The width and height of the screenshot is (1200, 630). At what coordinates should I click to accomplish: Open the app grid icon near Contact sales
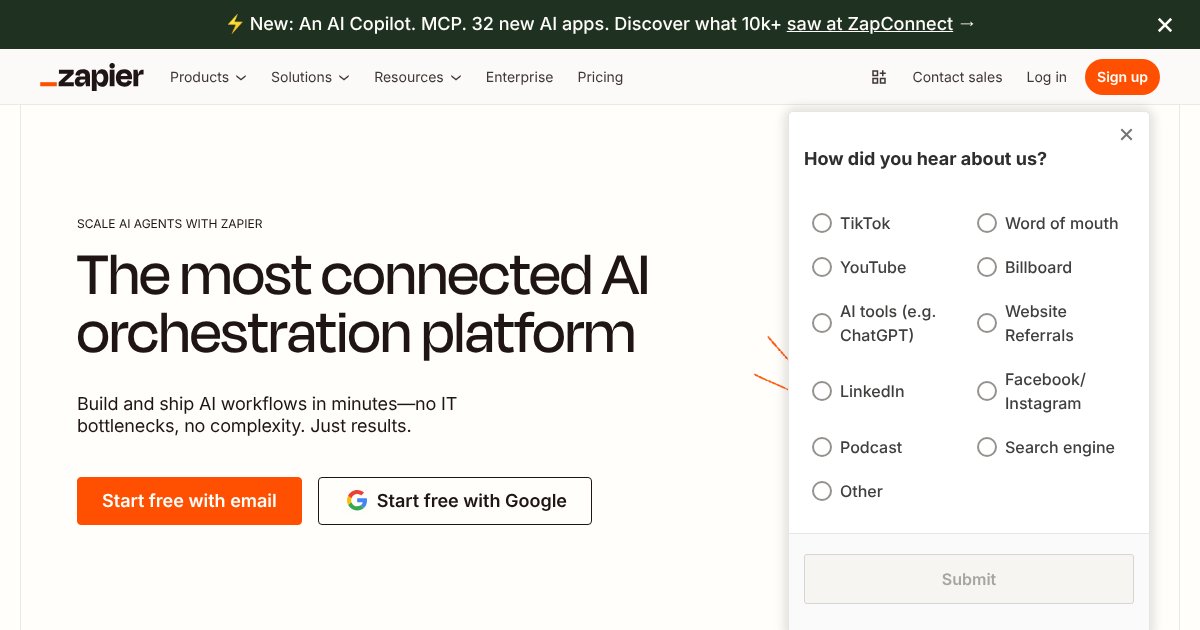pos(878,77)
